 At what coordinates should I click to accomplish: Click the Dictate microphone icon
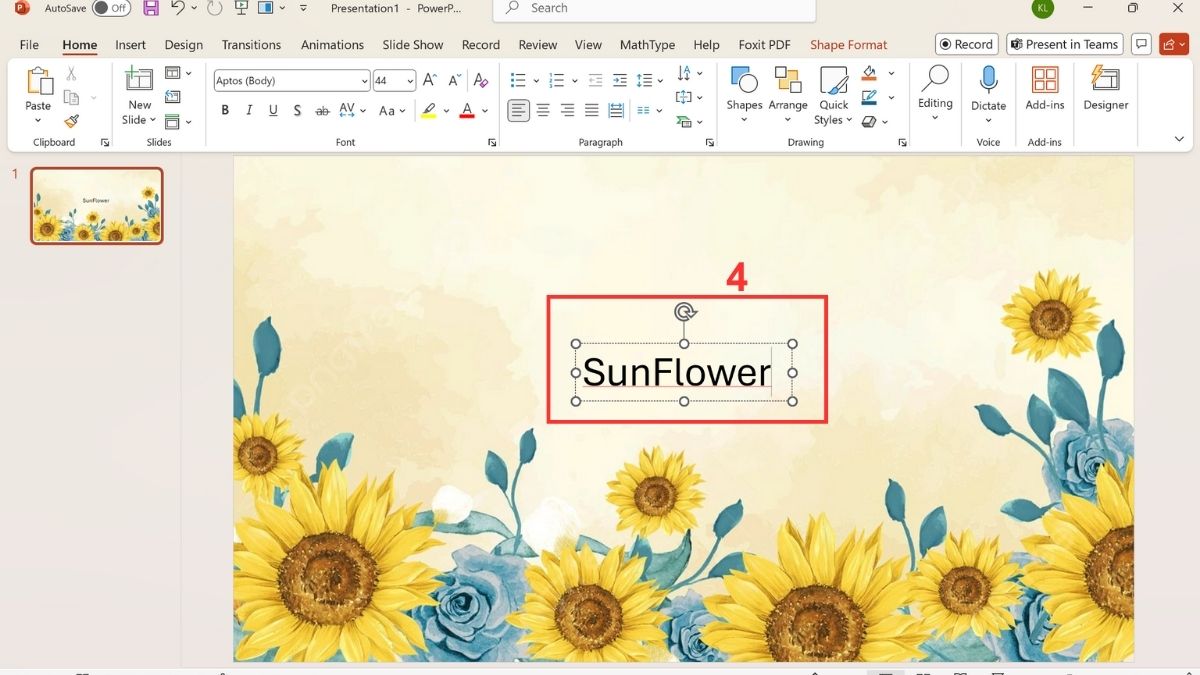click(988, 80)
